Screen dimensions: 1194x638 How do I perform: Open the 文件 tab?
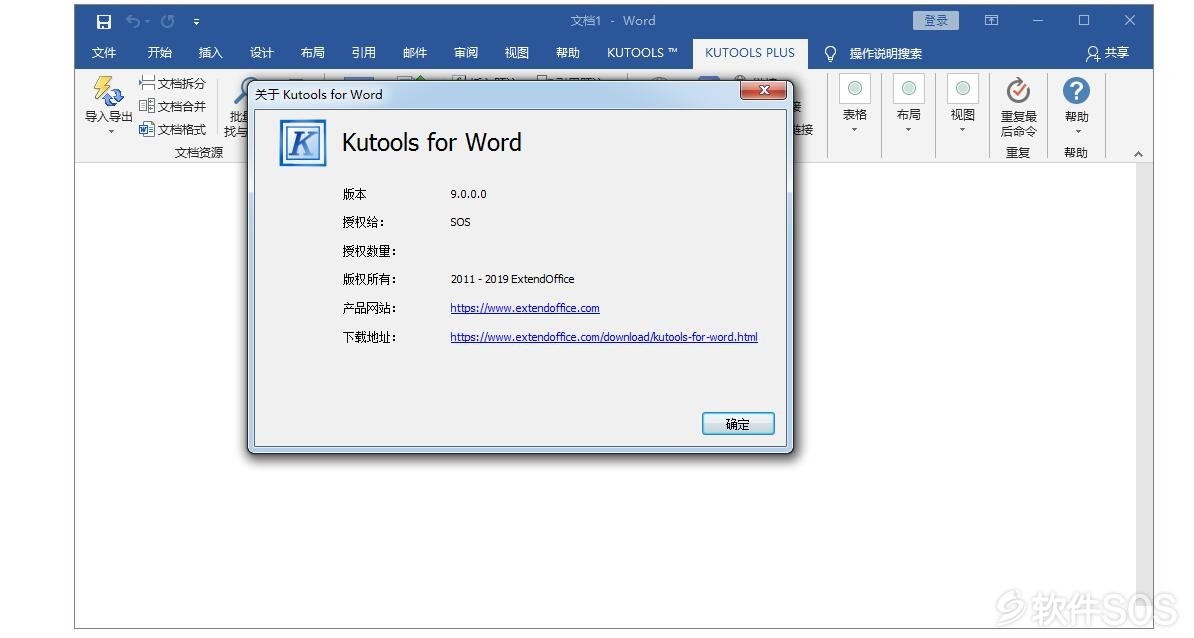[x=104, y=53]
